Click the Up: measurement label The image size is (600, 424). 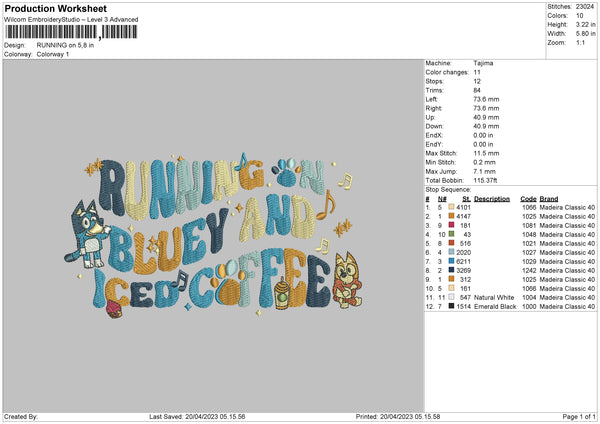coord(430,117)
